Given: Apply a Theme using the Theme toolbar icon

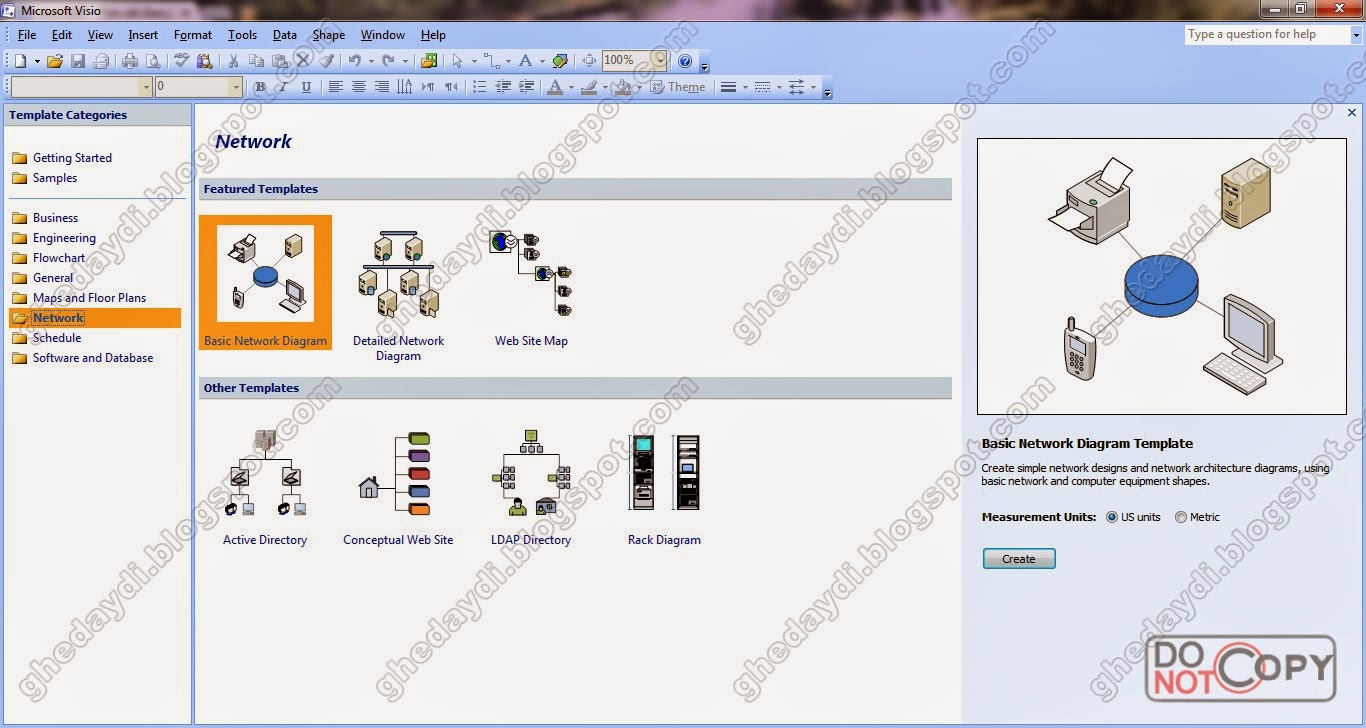Looking at the screenshot, I should [678, 87].
